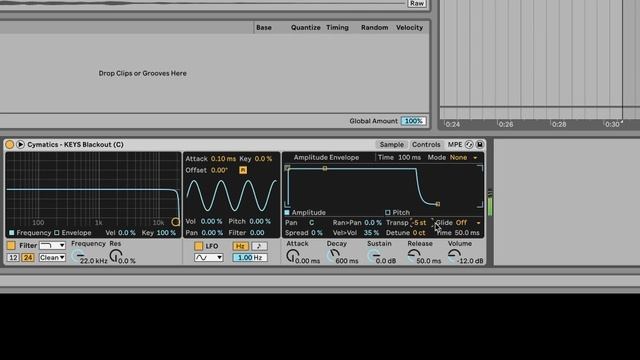This screenshot has height=360, width=640.
Task: Click the LFO rate 1.00 Hz field
Action: tap(250, 258)
